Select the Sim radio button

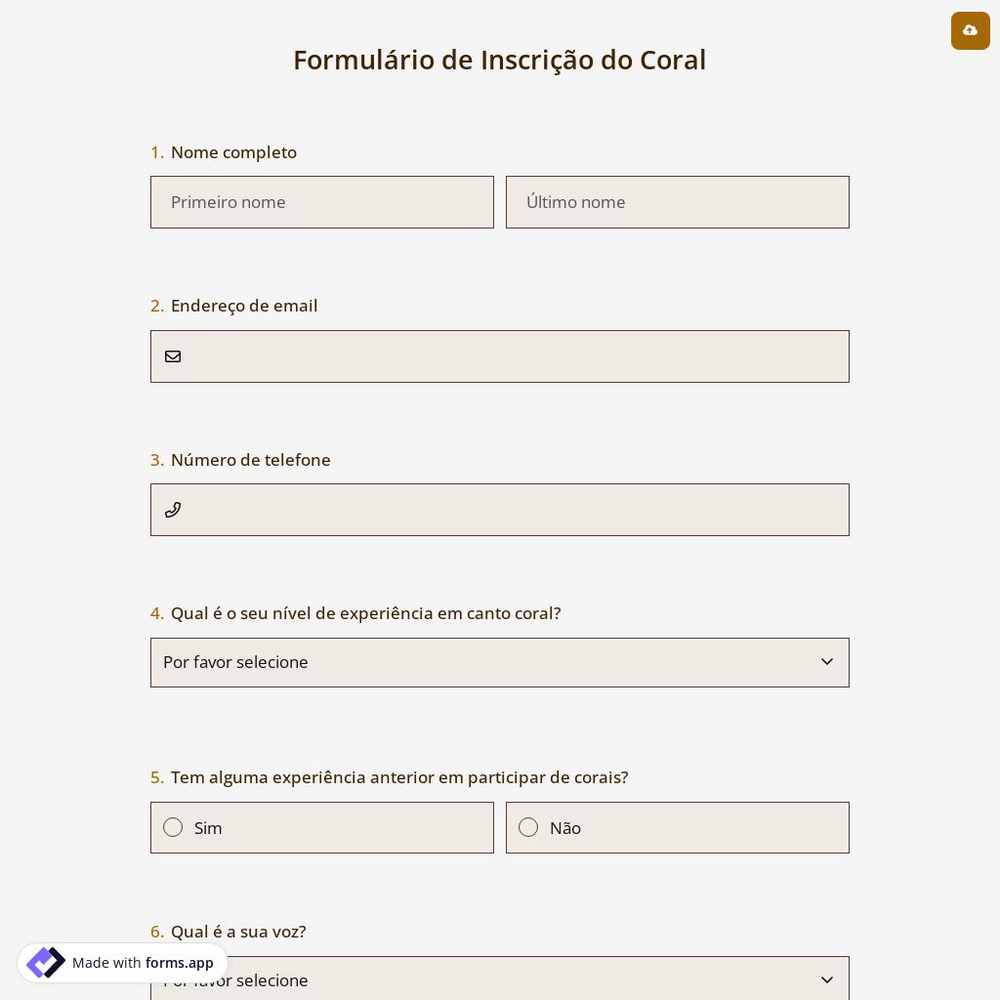[x=173, y=827]
